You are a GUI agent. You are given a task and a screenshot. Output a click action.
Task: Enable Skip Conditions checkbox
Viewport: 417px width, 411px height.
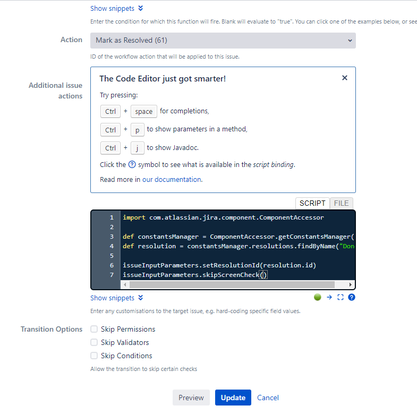94,356
